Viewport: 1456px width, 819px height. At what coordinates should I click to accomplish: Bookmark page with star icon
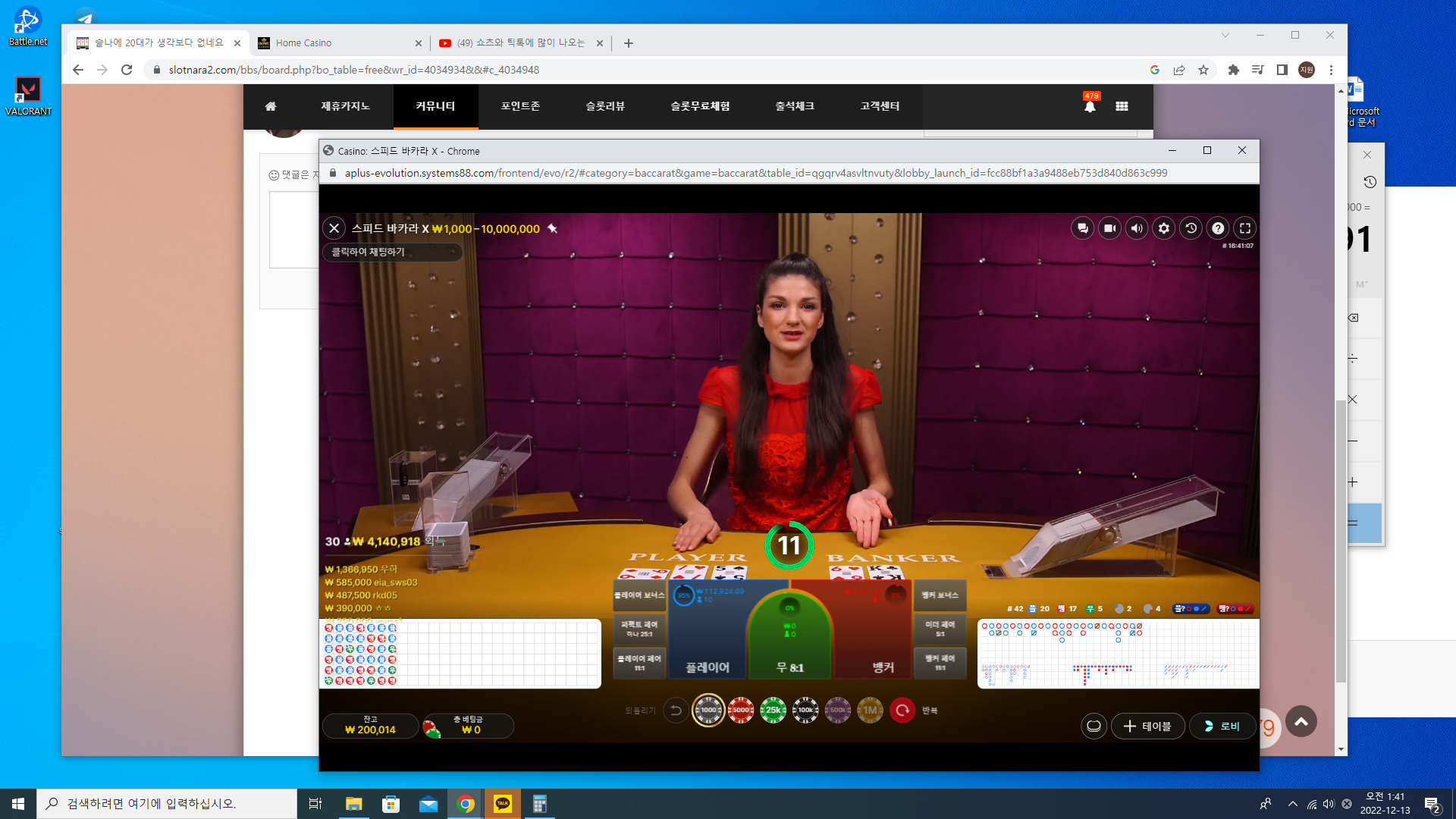pyautogui.click(x=1203, y=70)
